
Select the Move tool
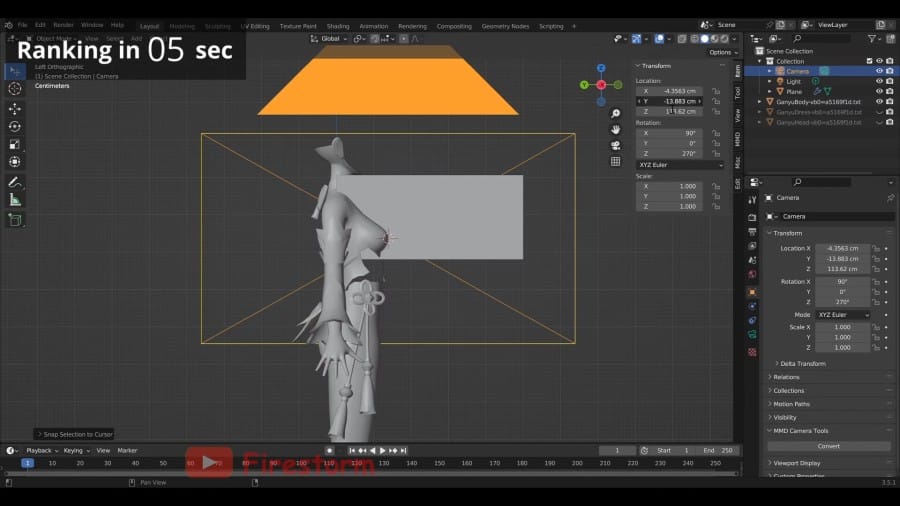15,108
